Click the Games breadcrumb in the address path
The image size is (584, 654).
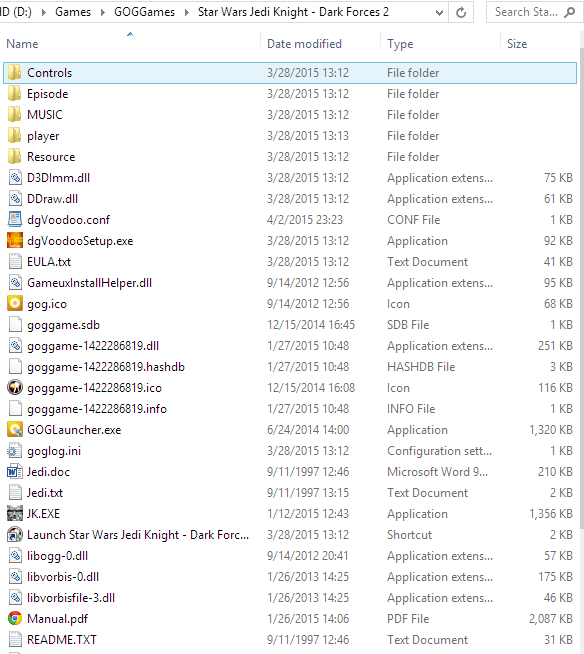(73, 12)
